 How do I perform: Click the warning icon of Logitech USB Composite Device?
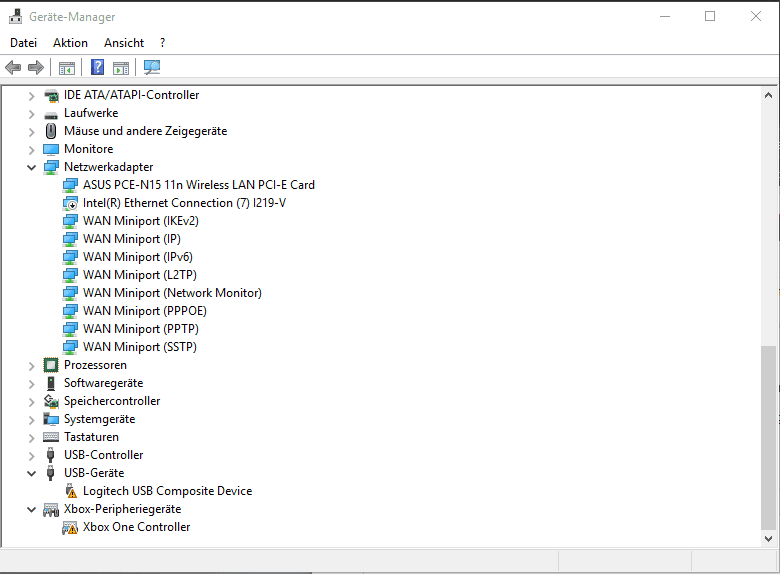71,491
